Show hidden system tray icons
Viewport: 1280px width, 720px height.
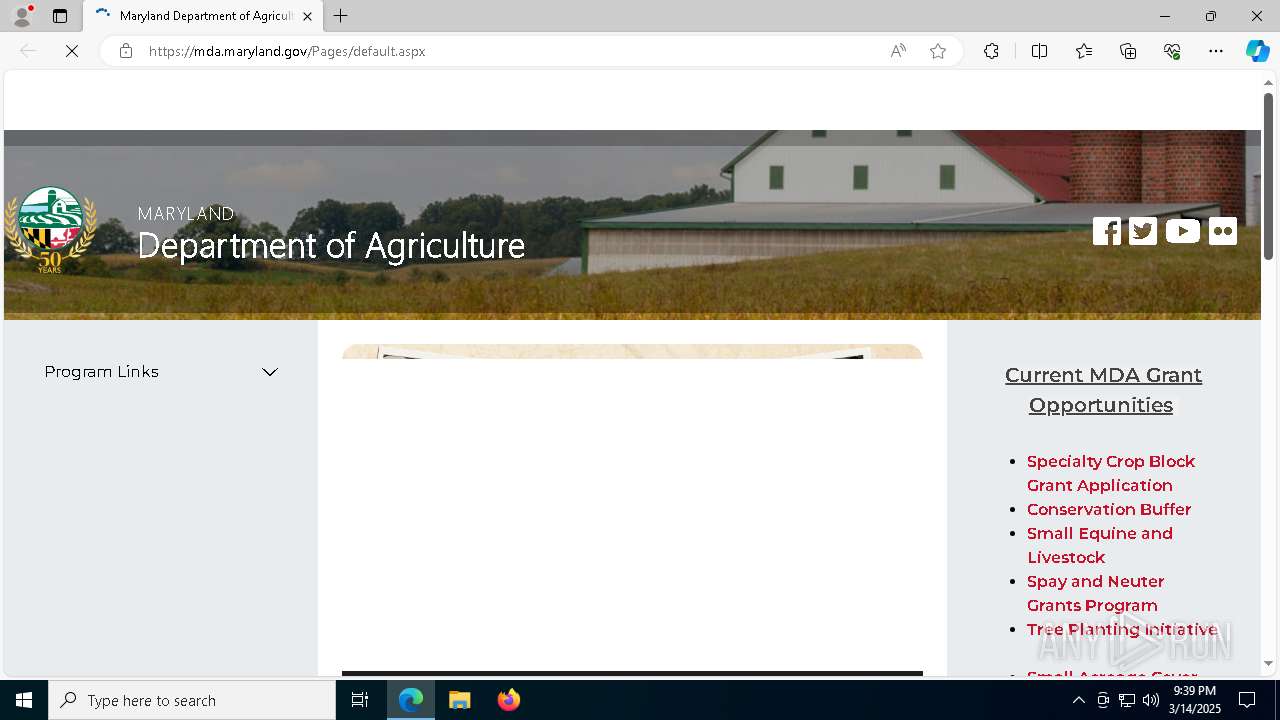click(1078, 700)
